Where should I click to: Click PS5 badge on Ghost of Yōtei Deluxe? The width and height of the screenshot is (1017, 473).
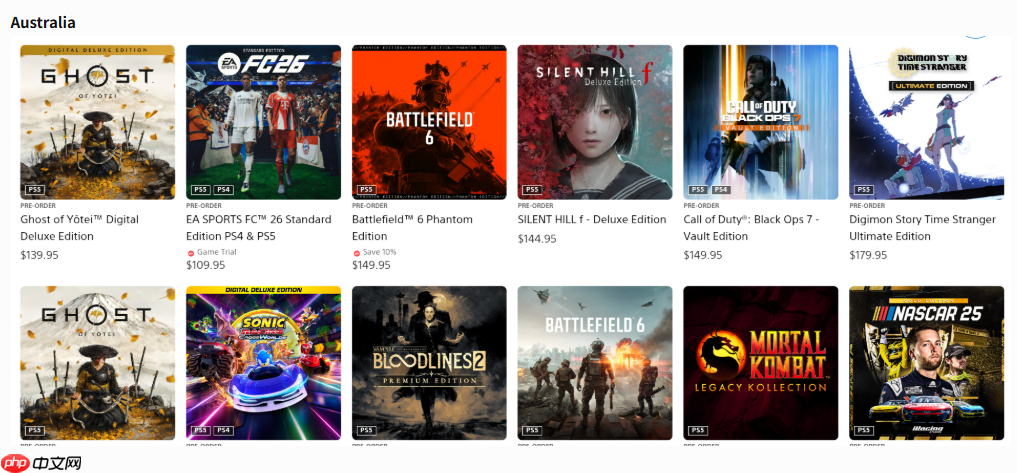coord(34,189)
